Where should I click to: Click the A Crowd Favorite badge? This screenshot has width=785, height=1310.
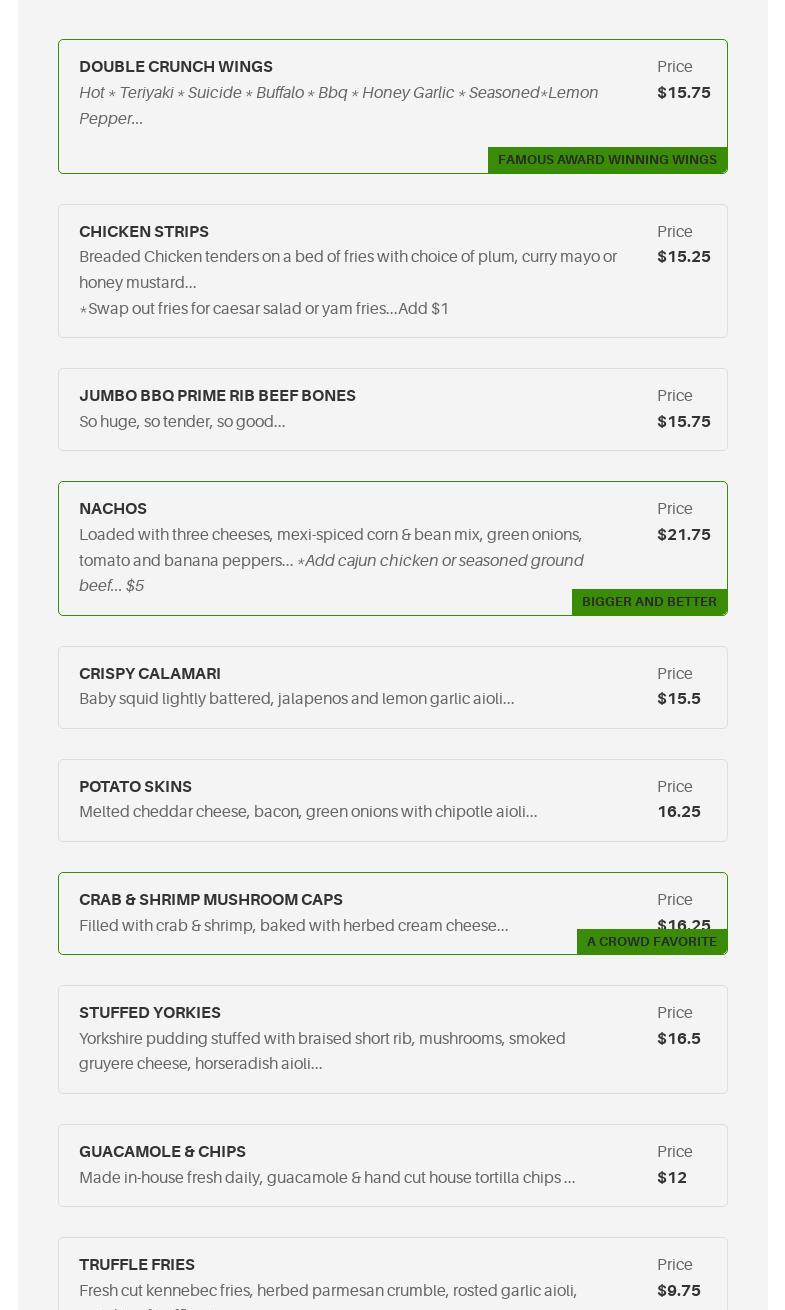click(x=652, y=942)
